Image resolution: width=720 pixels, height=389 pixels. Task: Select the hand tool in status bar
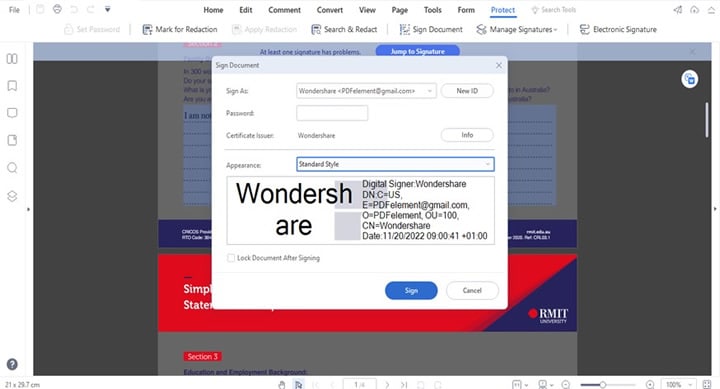click(x=281, y=384)
